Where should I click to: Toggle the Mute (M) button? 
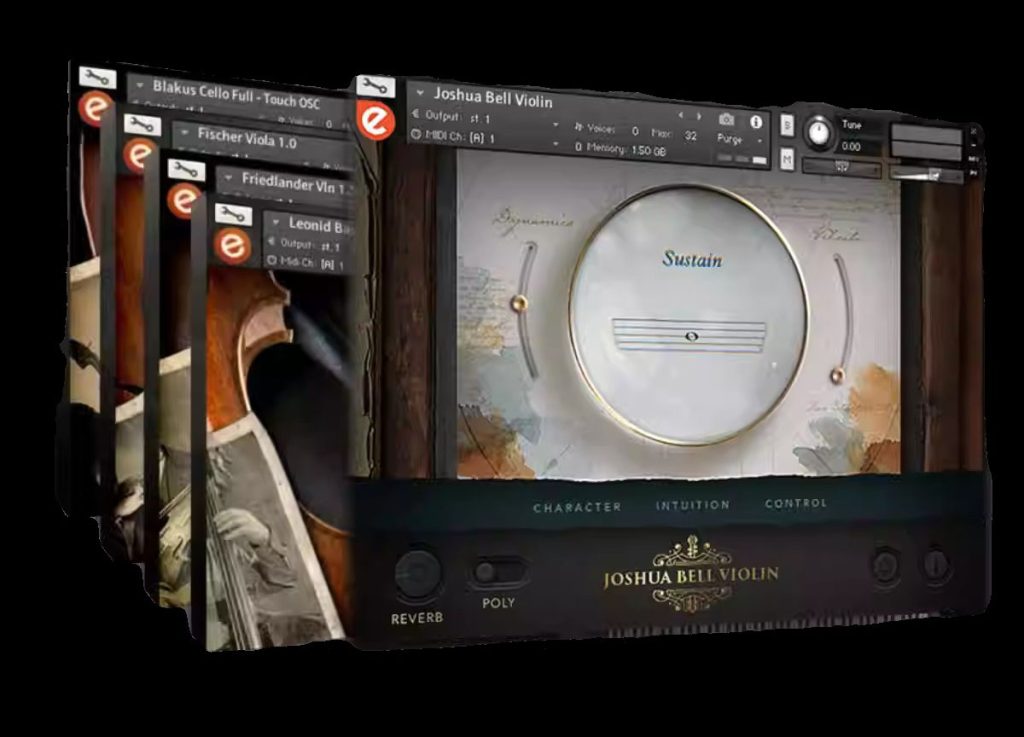pos(788,159)
